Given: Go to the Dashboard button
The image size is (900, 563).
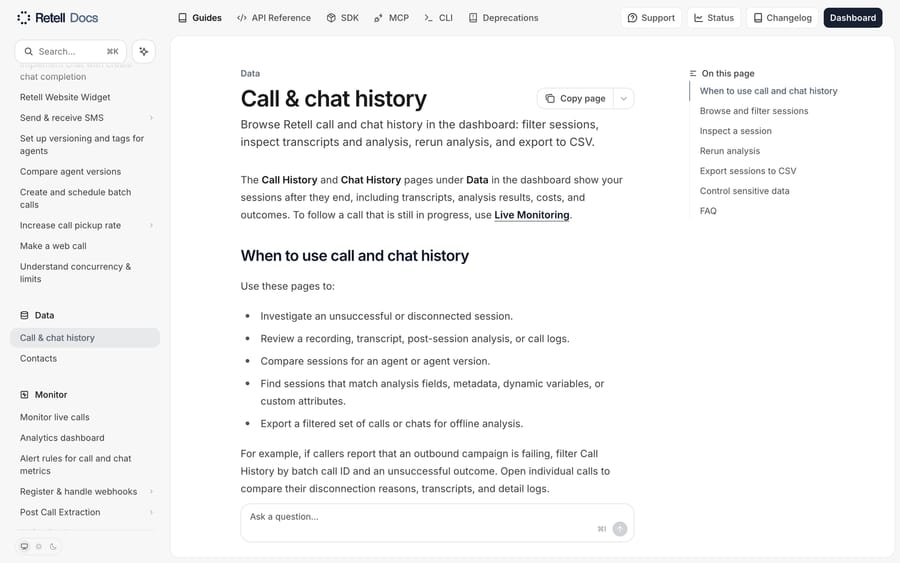Looking at the screenshot, I should click(x=853, y=18).
